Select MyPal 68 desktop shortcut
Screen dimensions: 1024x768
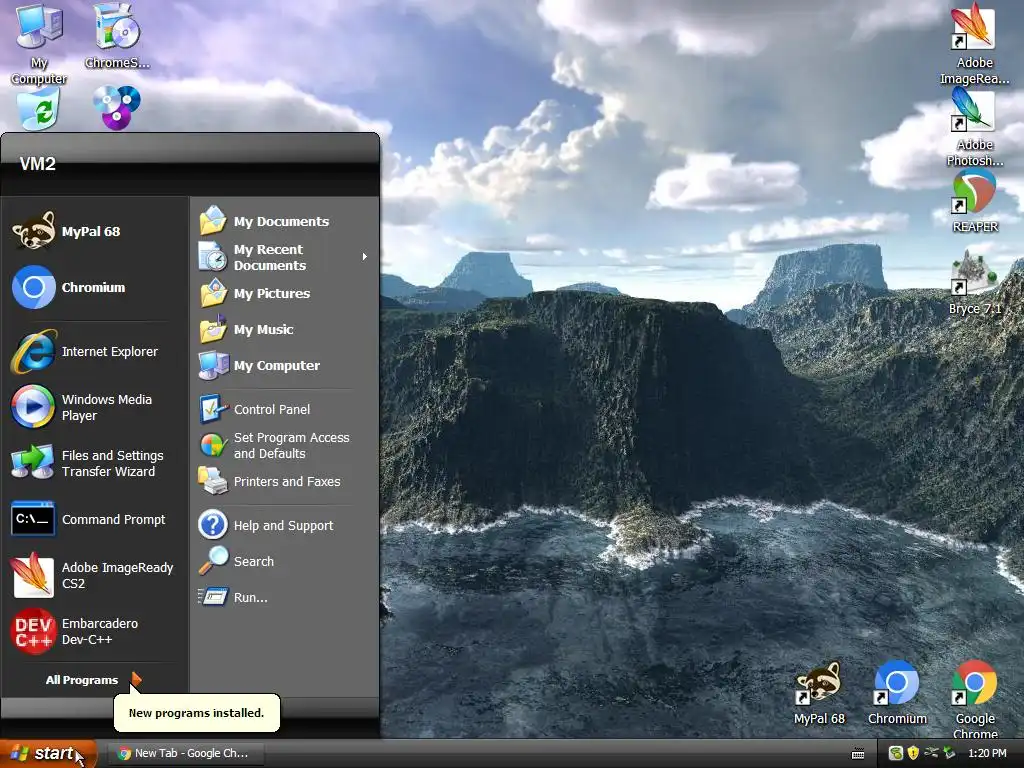(819, 693)
